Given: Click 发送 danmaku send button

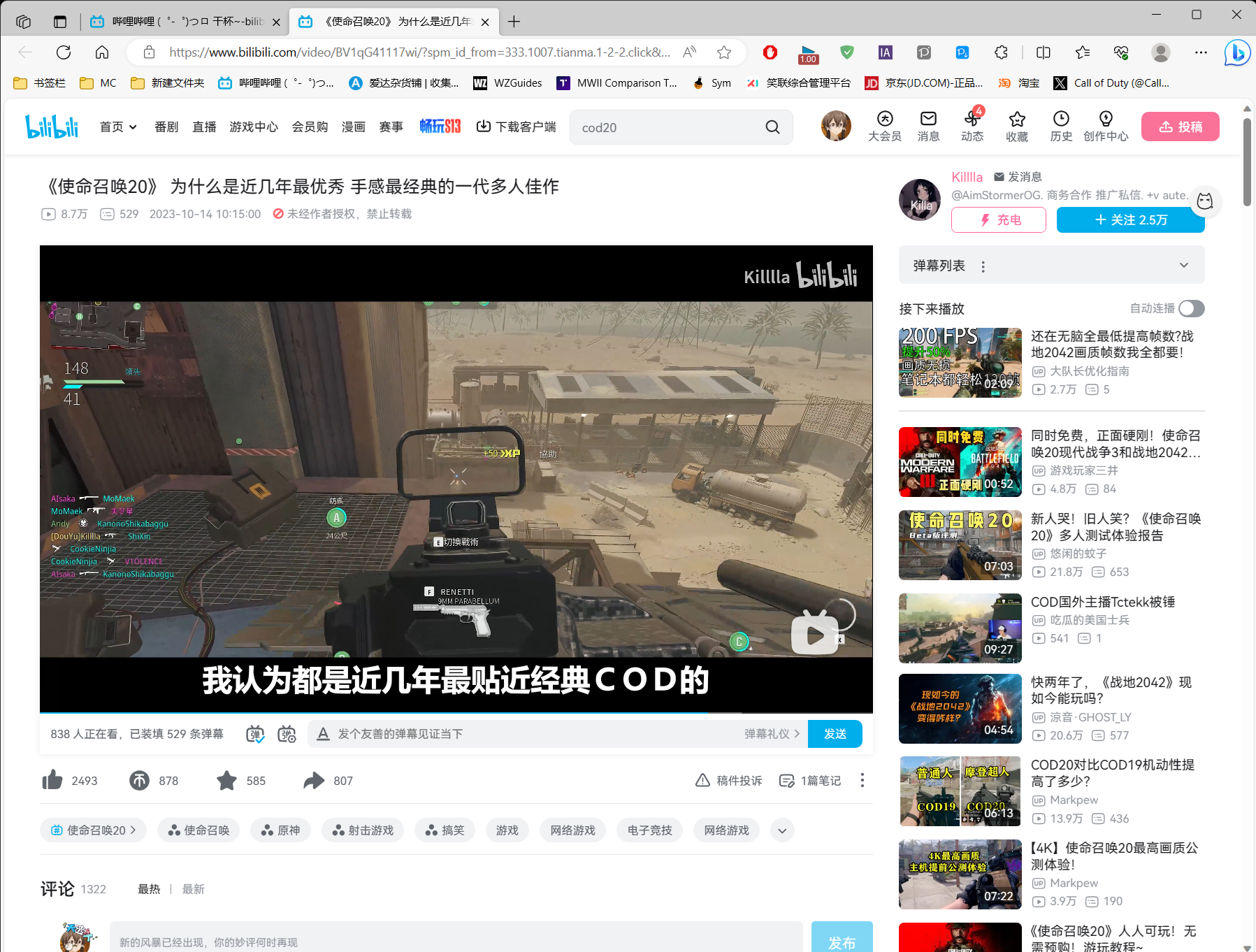Looking at the screenshot, I should point(835,734).
